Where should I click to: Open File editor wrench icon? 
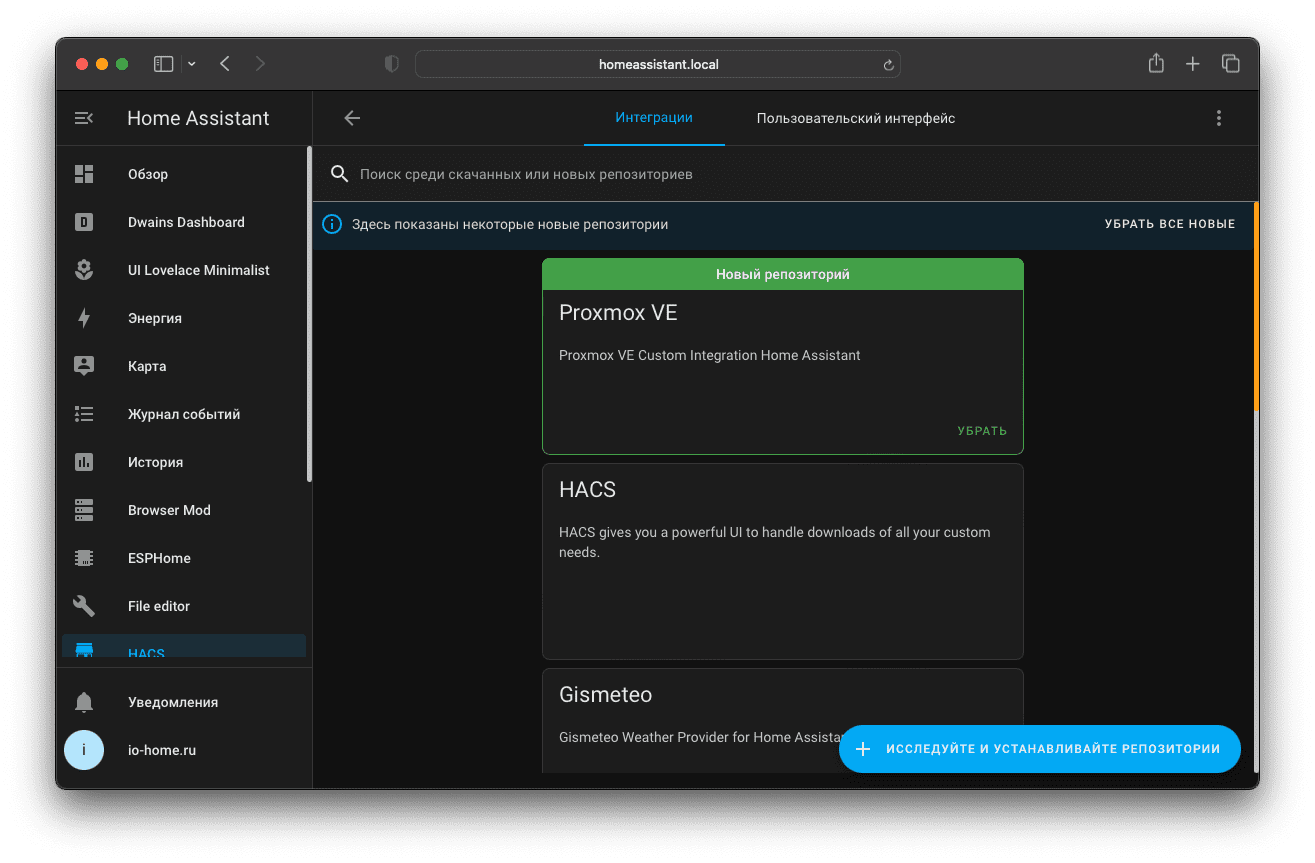click(84, 606)
